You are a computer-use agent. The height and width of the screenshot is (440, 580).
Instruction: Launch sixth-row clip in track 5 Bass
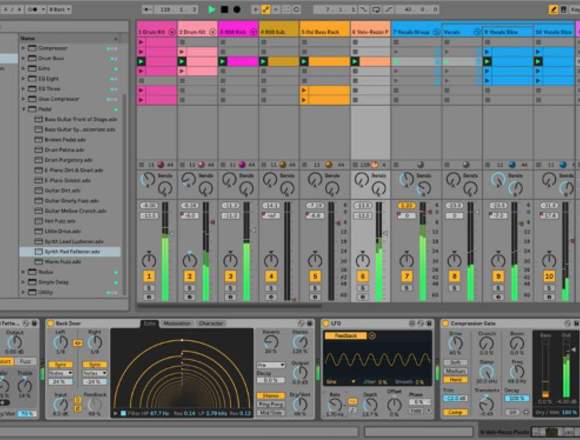[x=304, y=90]
